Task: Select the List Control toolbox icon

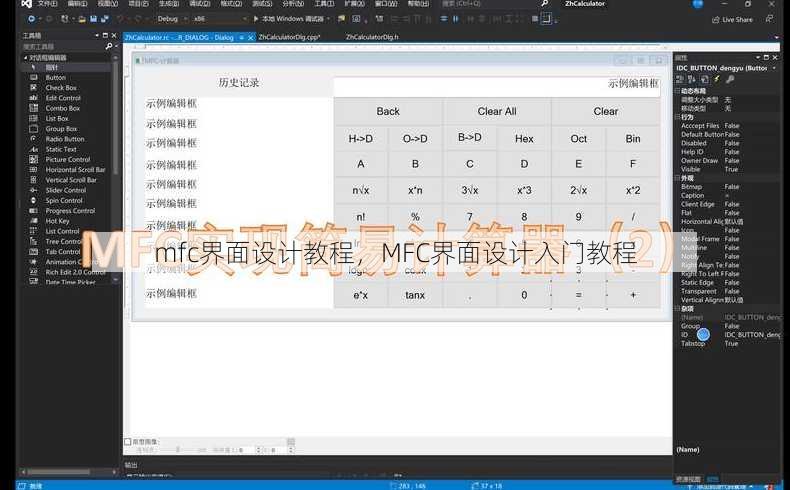Action: [34, 231]
